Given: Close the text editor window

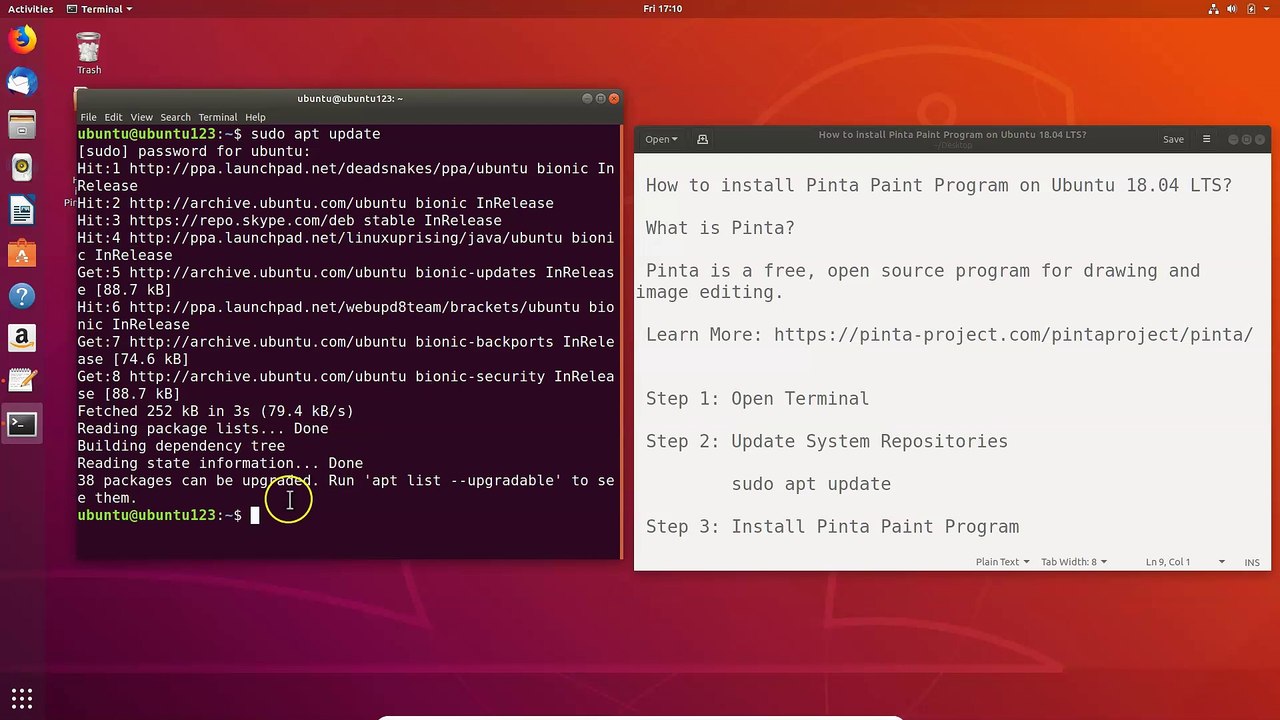Looking at the screenshot, I should tap(1260, 139).
